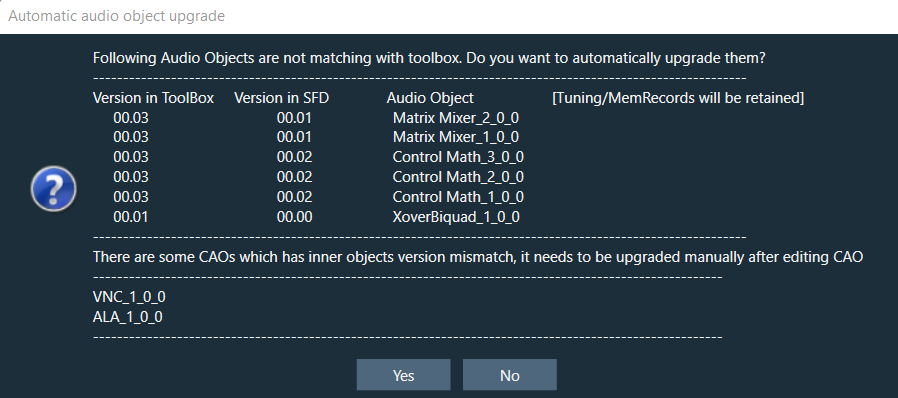This screenshot has width=898, height=398.
Task: Decline the upgrade with No button
Action: 509,375
